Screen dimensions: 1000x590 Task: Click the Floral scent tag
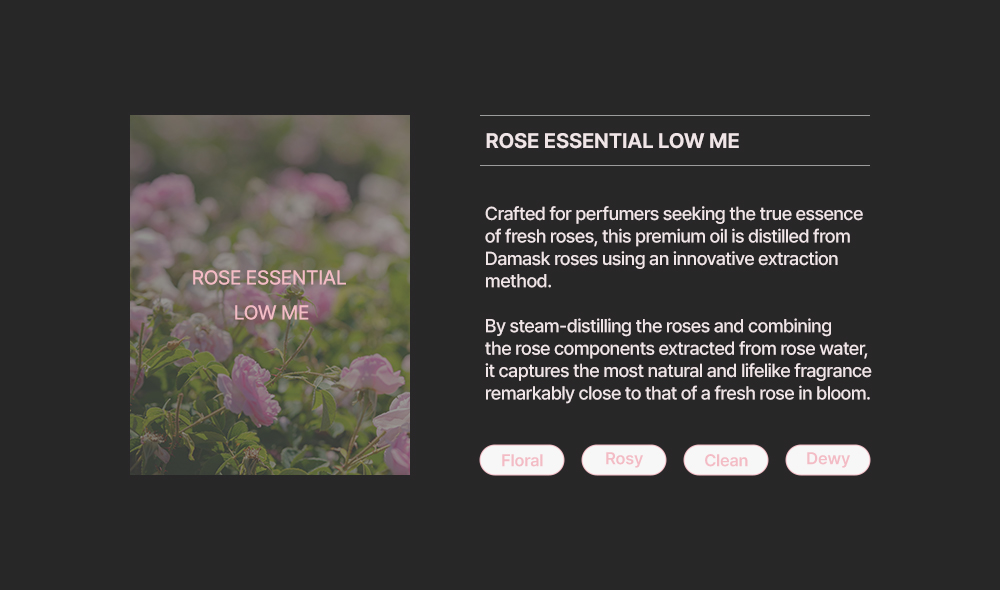(522, 460)
